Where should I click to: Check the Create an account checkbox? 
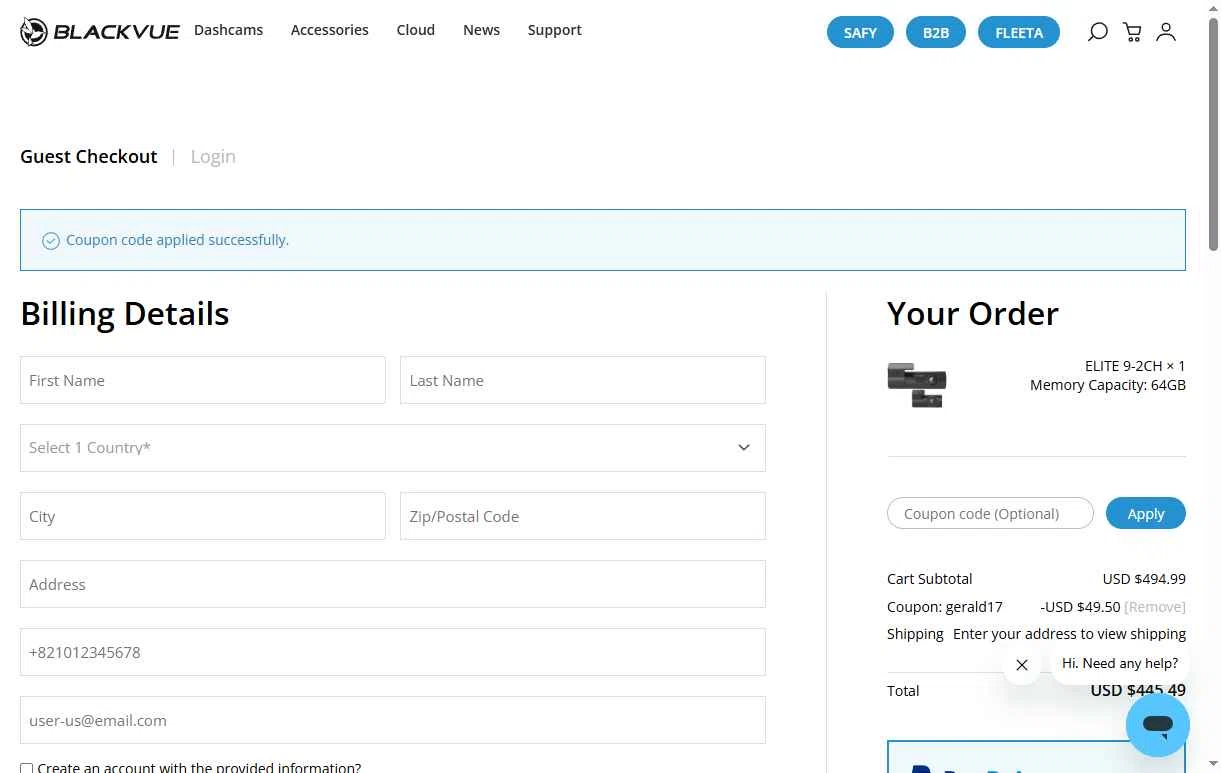27,768
